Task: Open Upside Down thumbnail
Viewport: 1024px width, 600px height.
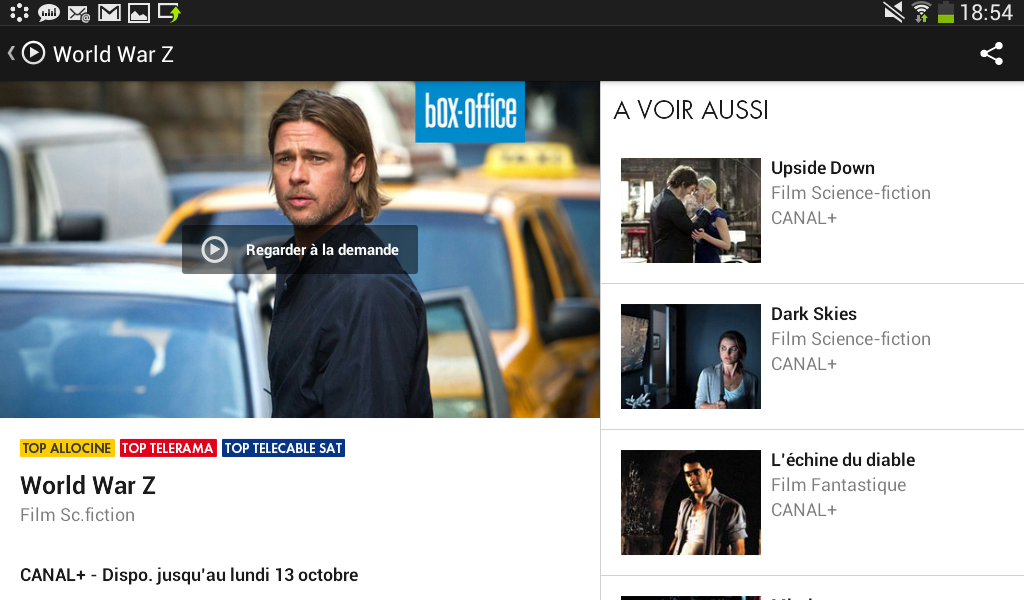Action: point(691,210)
